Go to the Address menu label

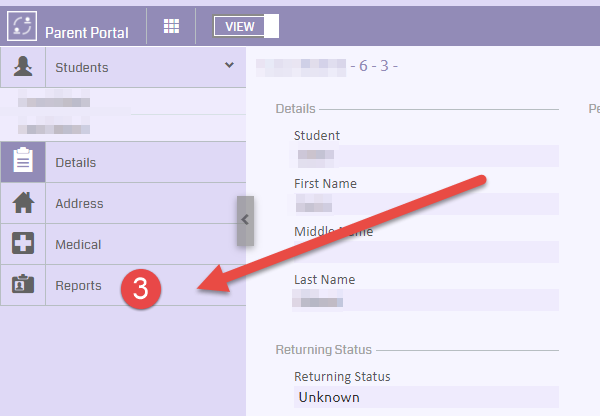[79, 203]
